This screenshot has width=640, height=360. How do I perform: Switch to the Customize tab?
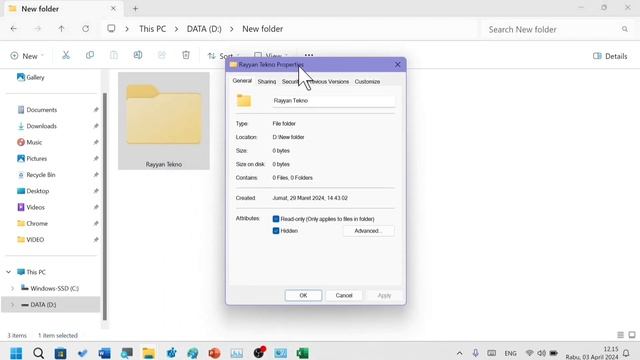[367, 82]
